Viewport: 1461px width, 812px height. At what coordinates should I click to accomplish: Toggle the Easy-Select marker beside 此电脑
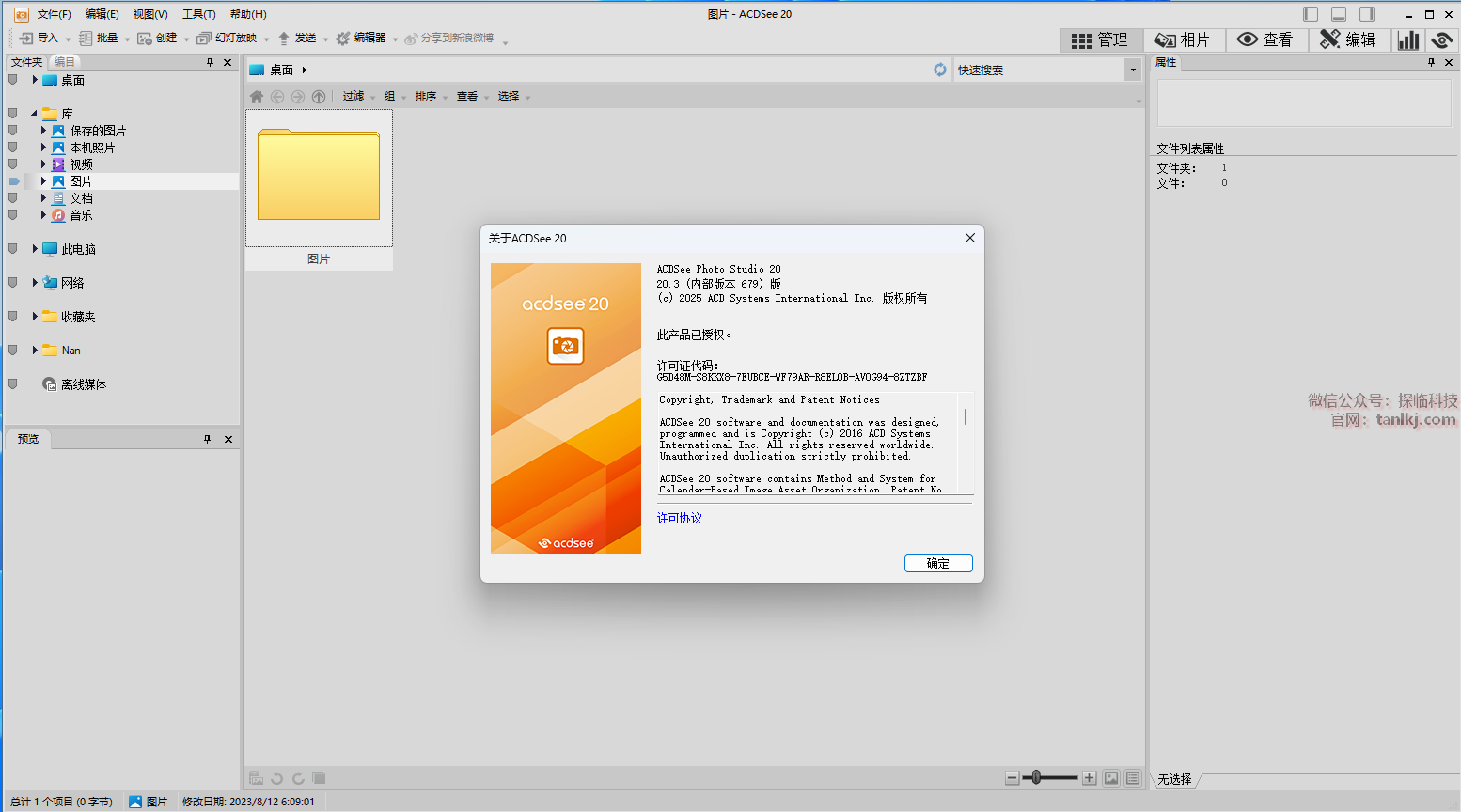click(x=13, y=249)
